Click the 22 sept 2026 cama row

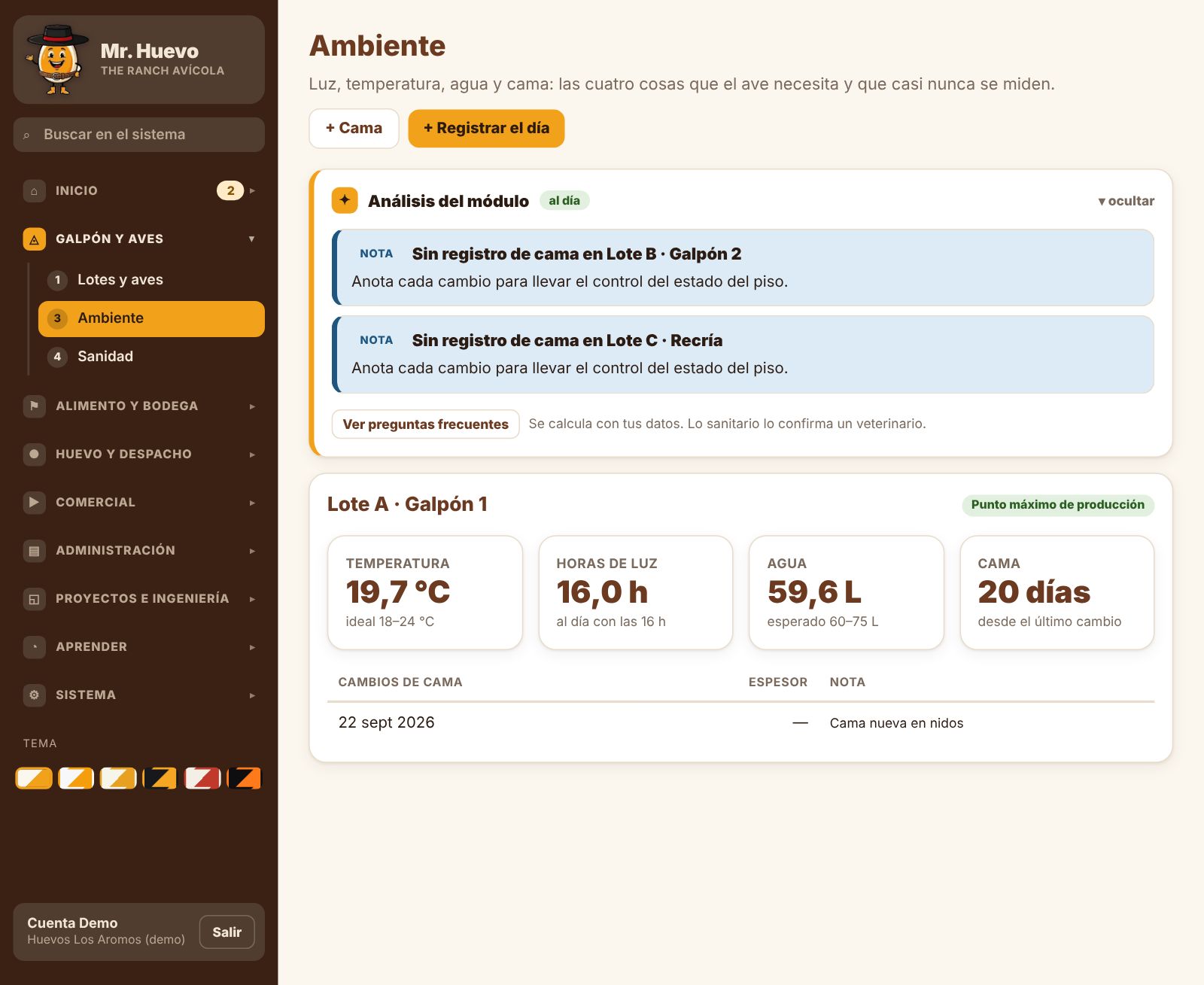[x=740, y=723]
